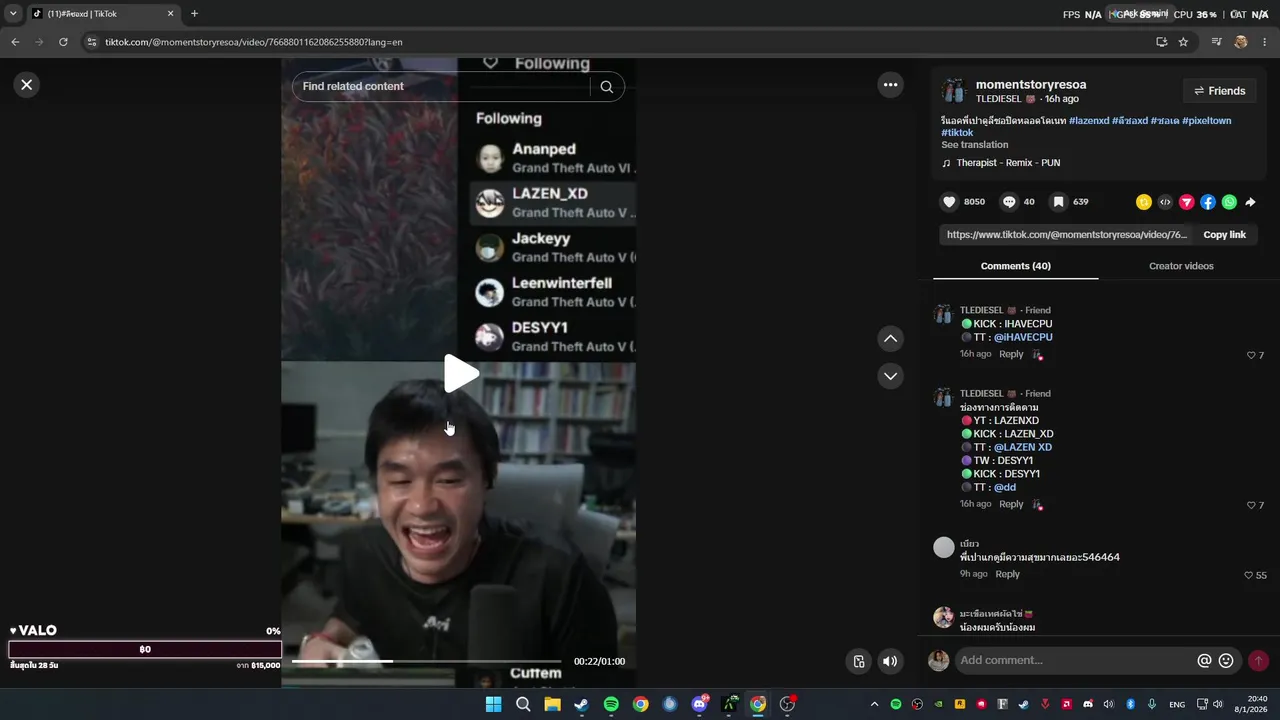
Task: Go back in browser history
Action: 15,42
